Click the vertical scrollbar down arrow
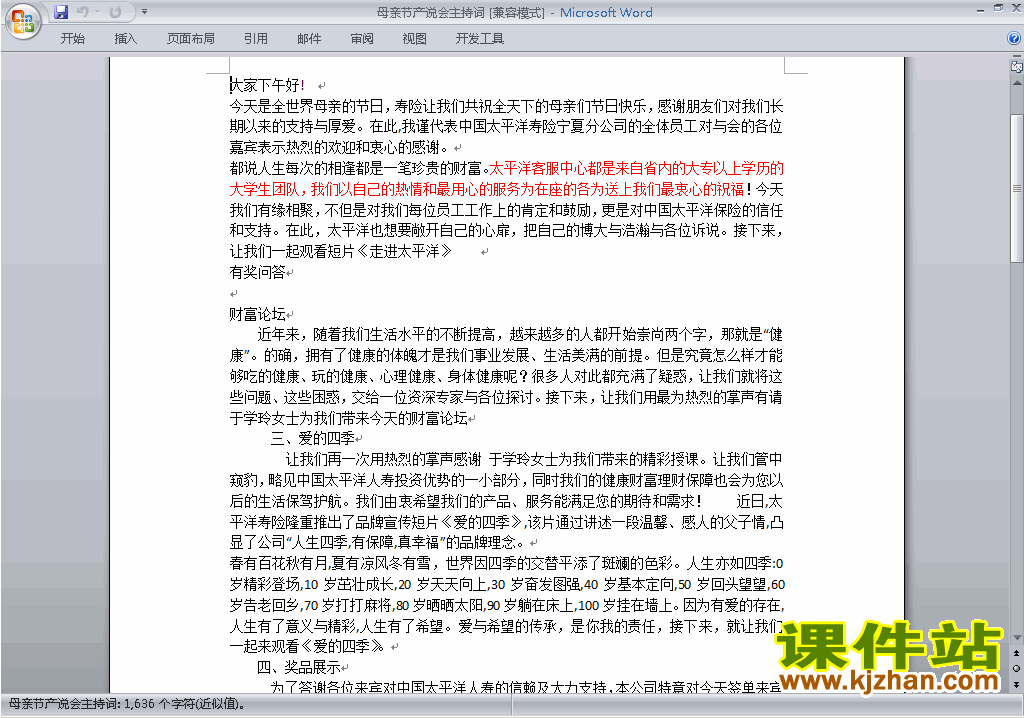The width and height of the screenshot is (1024, 718). (1016, 638)
